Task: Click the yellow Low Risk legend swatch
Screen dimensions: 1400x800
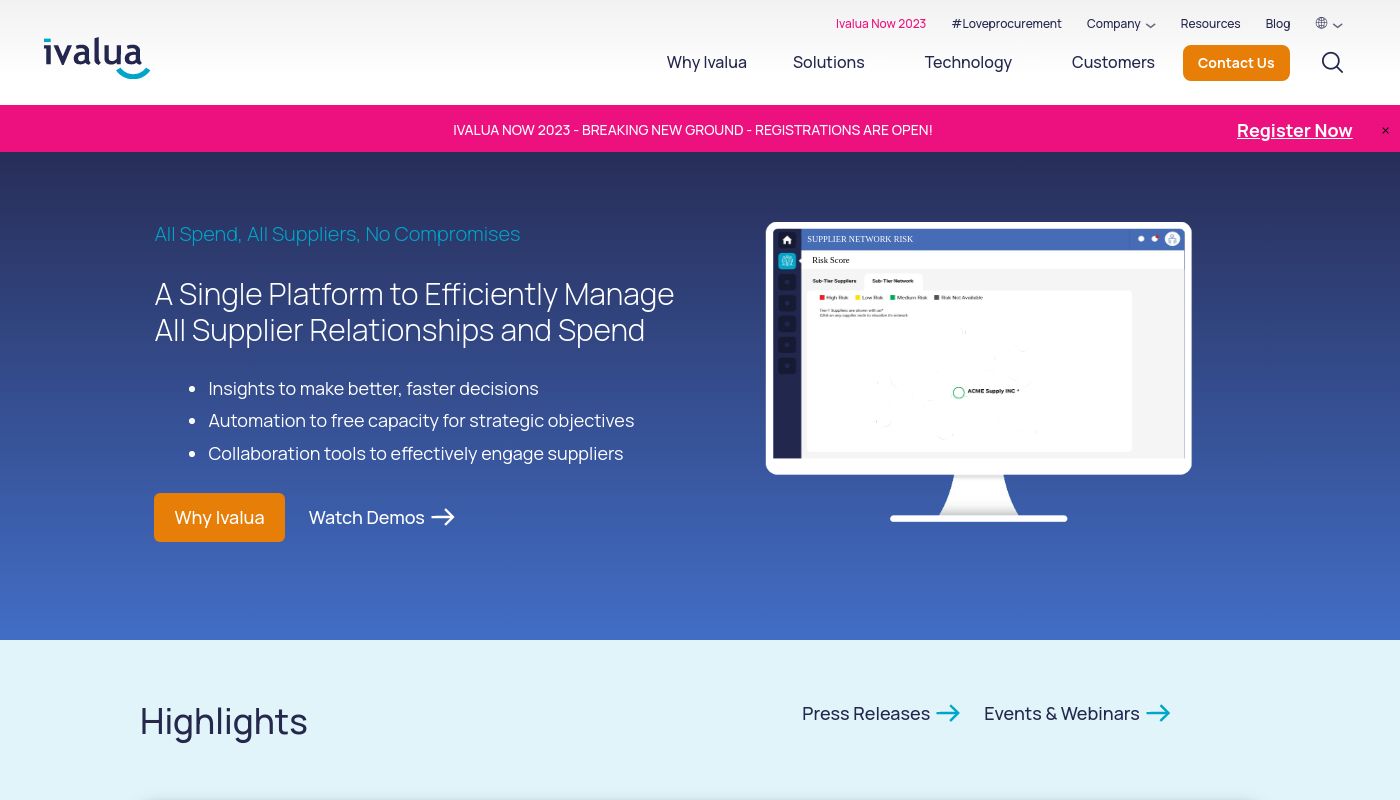Action: tap(858, 298)
